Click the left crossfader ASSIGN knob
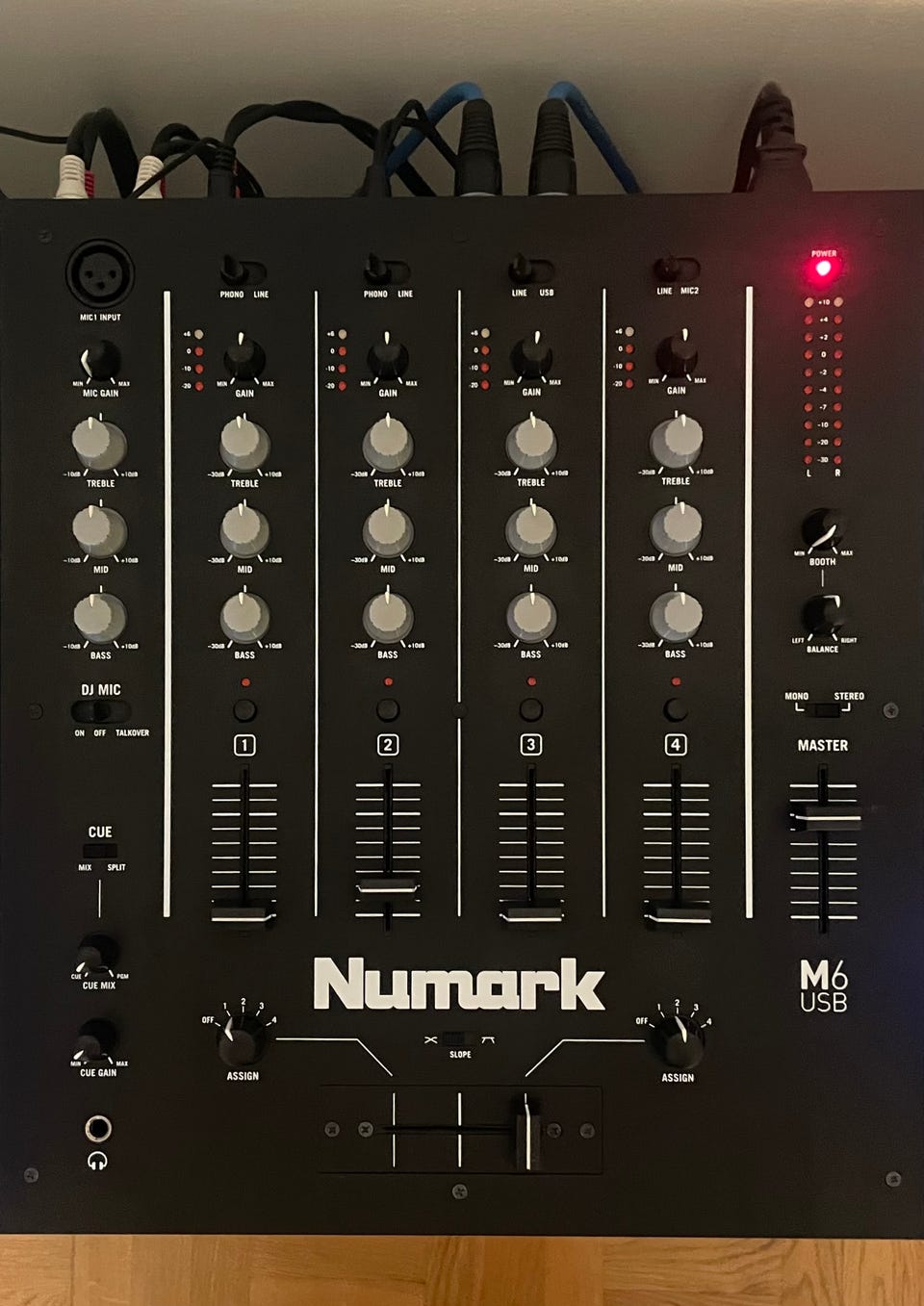This screenshot has width=924, height=1306. point(243,1039)
